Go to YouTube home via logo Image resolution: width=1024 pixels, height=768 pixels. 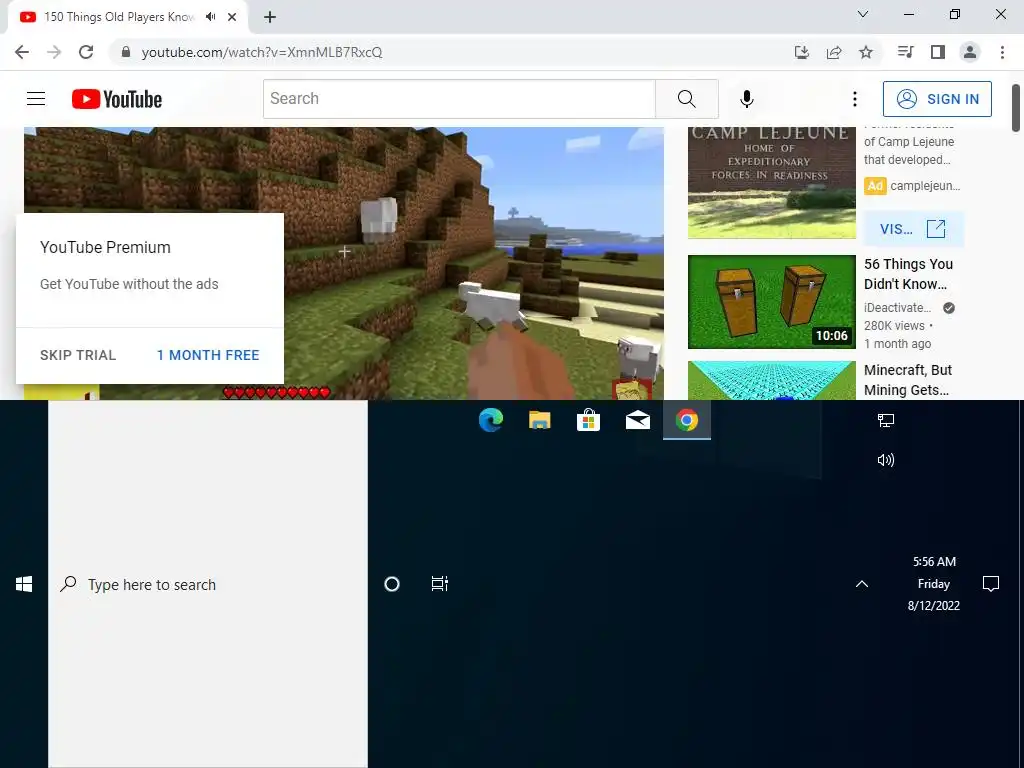117,99
